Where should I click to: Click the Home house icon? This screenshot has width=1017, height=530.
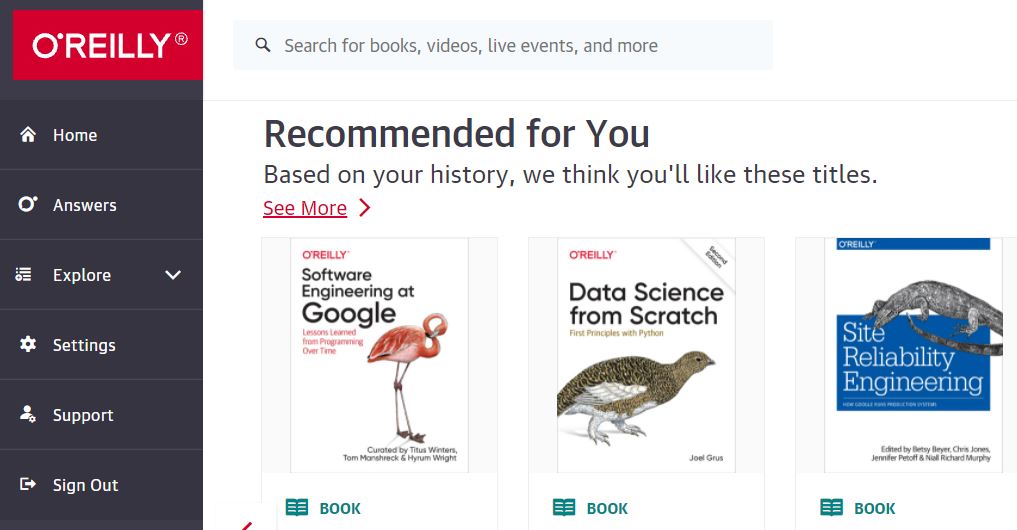(x=28, y=135)
